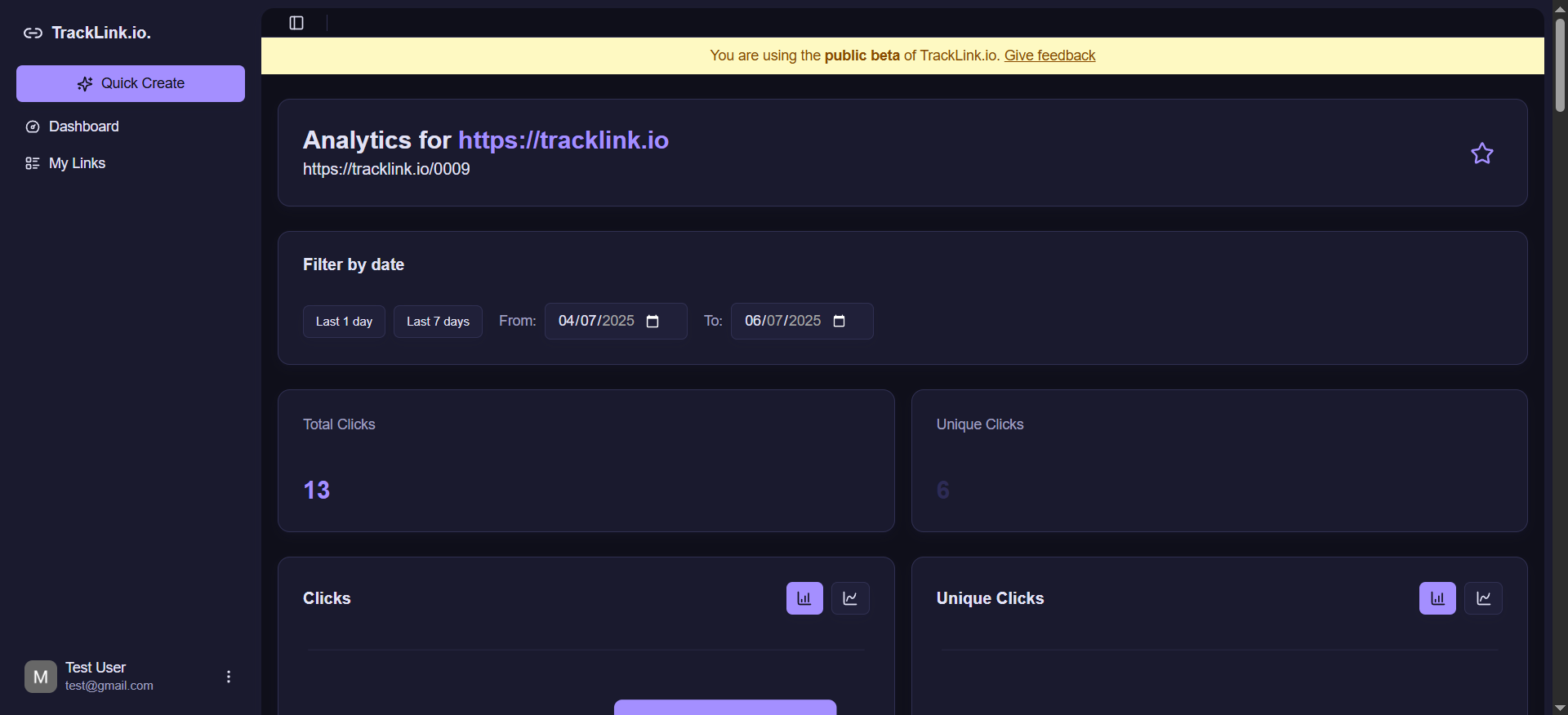The image size is (1568, 715).
Task: Click the test@gmail.com email text
Action: pos(109,686)
